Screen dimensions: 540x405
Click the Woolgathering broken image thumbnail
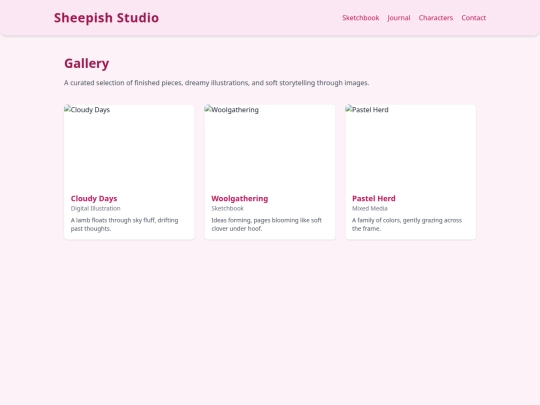point(270,147)
